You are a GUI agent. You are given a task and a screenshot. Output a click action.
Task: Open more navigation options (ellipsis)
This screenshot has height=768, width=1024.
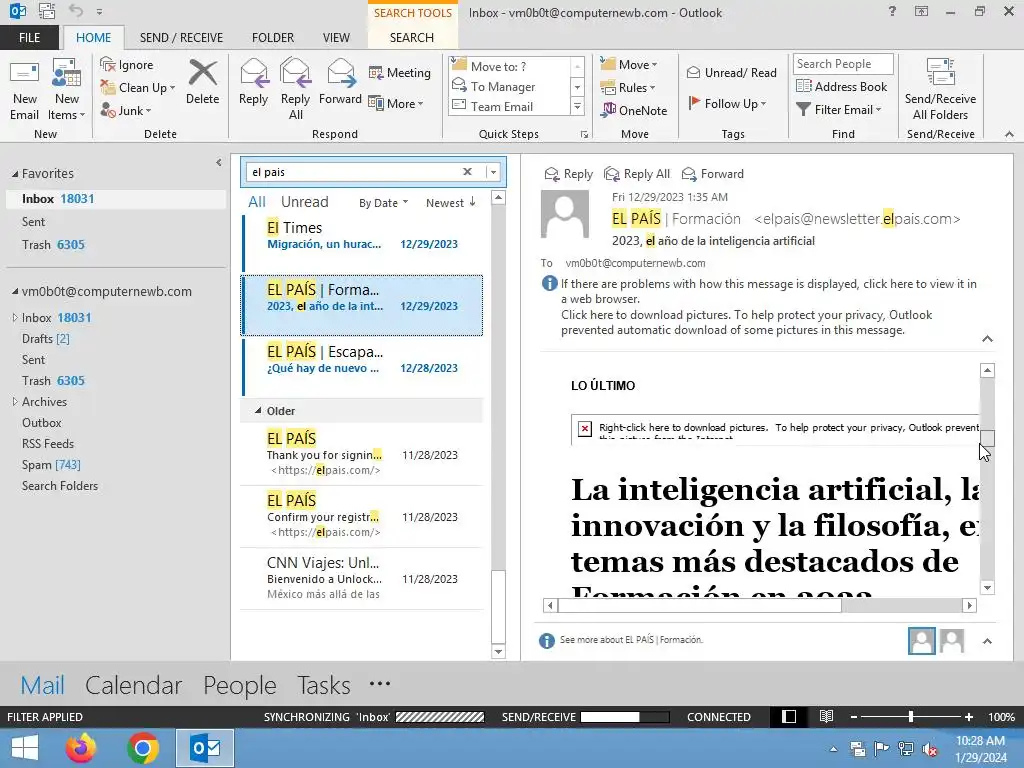(380, 684)
